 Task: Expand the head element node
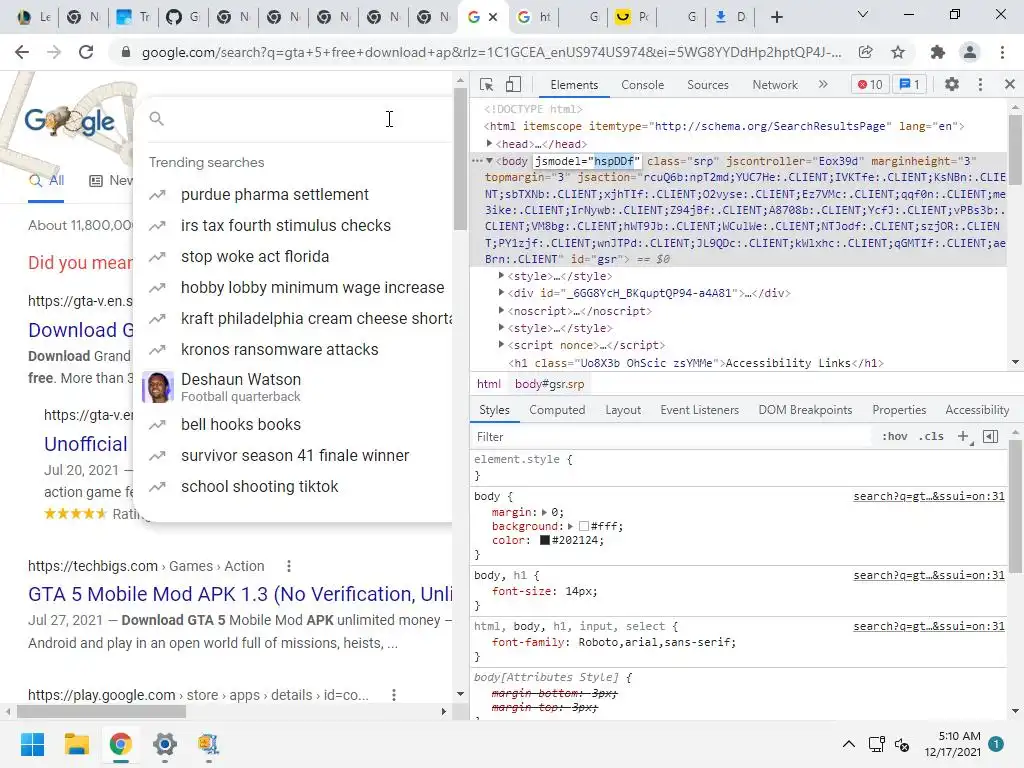click(488, 144)
